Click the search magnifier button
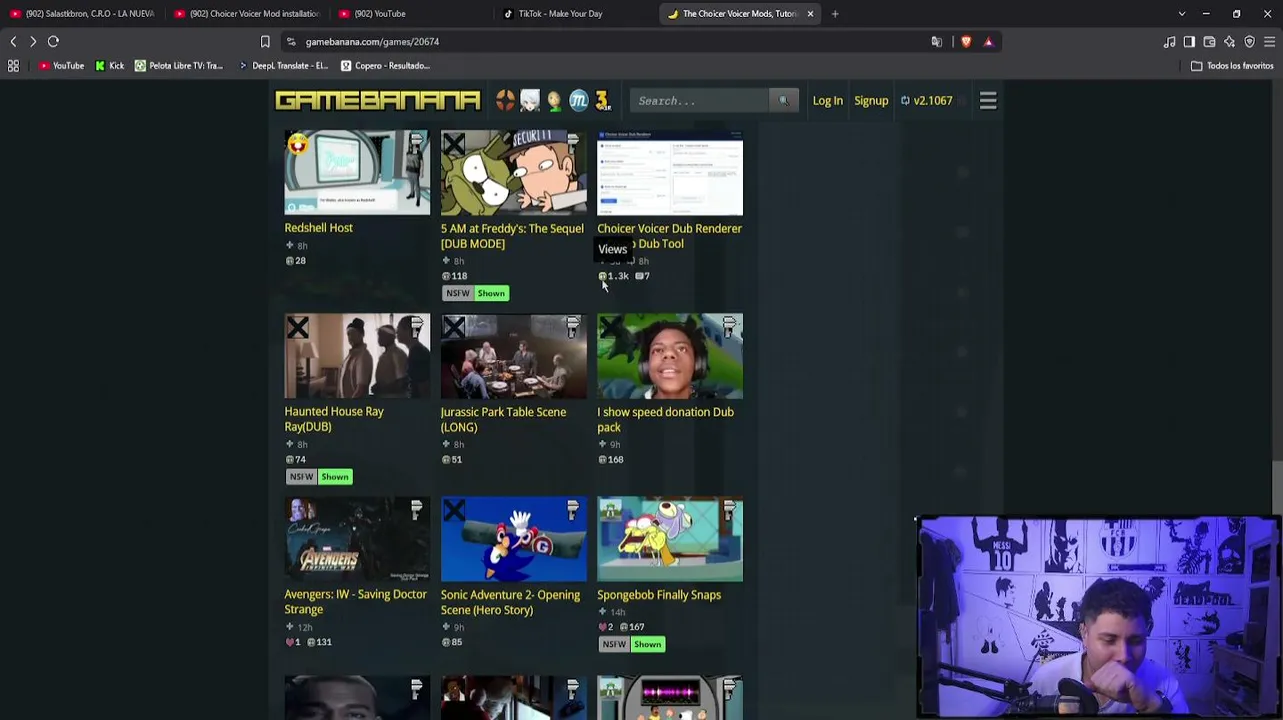1283x720 pixels. 784,100
